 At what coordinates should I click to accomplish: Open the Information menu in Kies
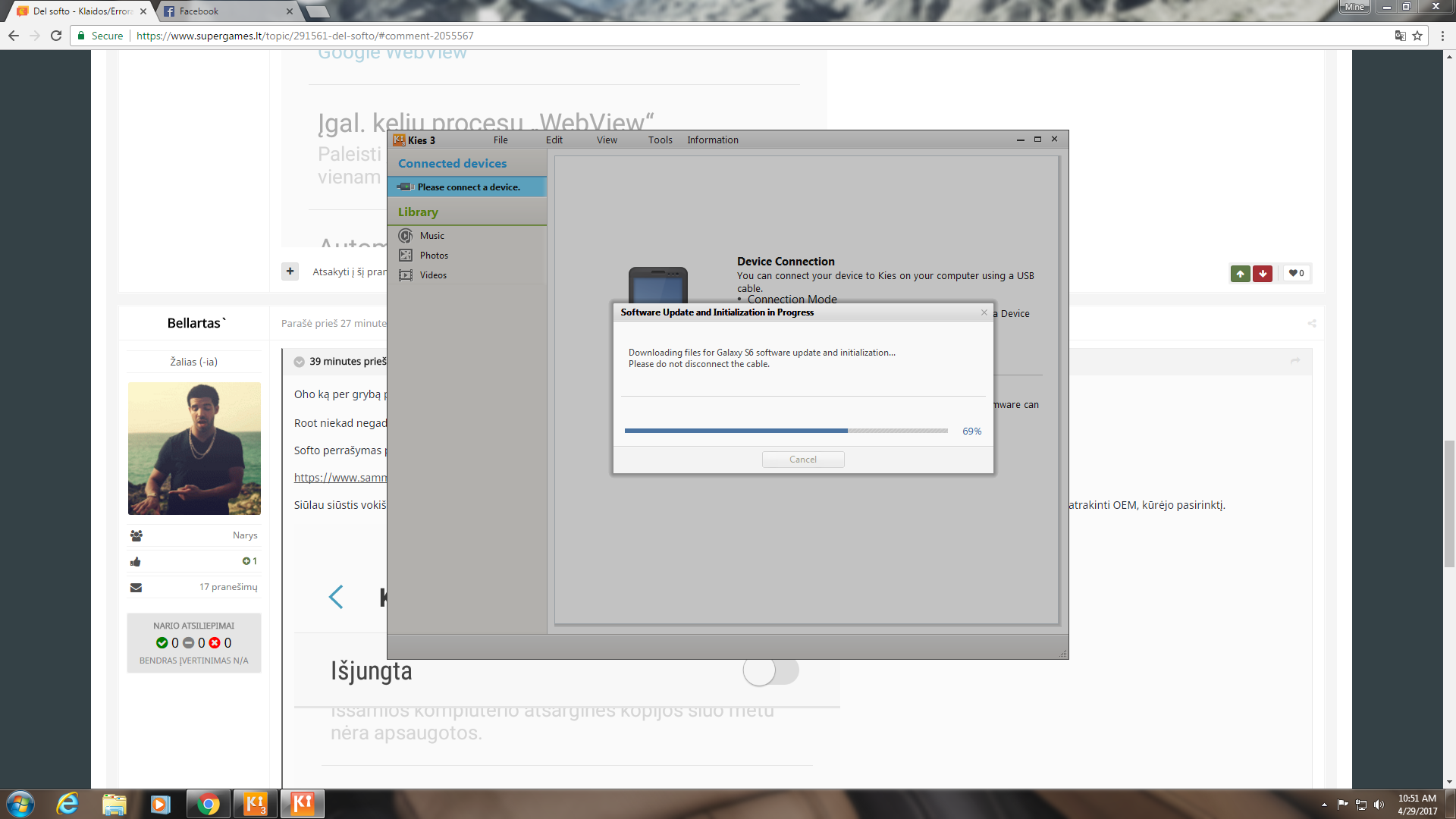[712, 140]
